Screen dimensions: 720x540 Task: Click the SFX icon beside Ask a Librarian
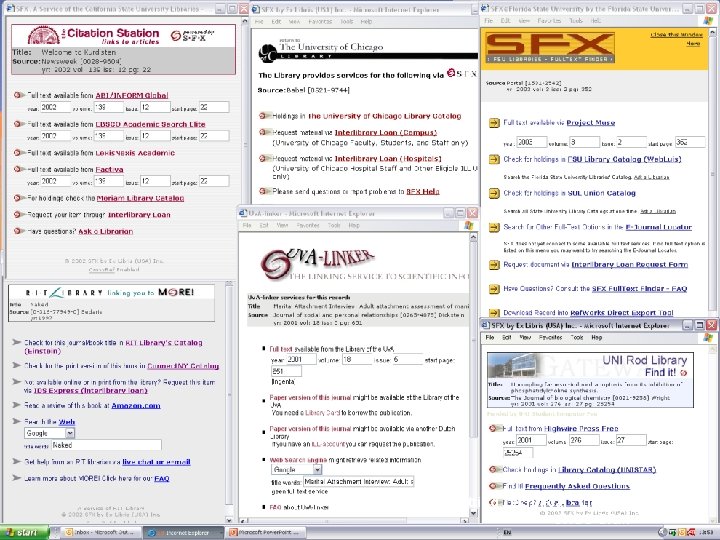tap(19, 231)
